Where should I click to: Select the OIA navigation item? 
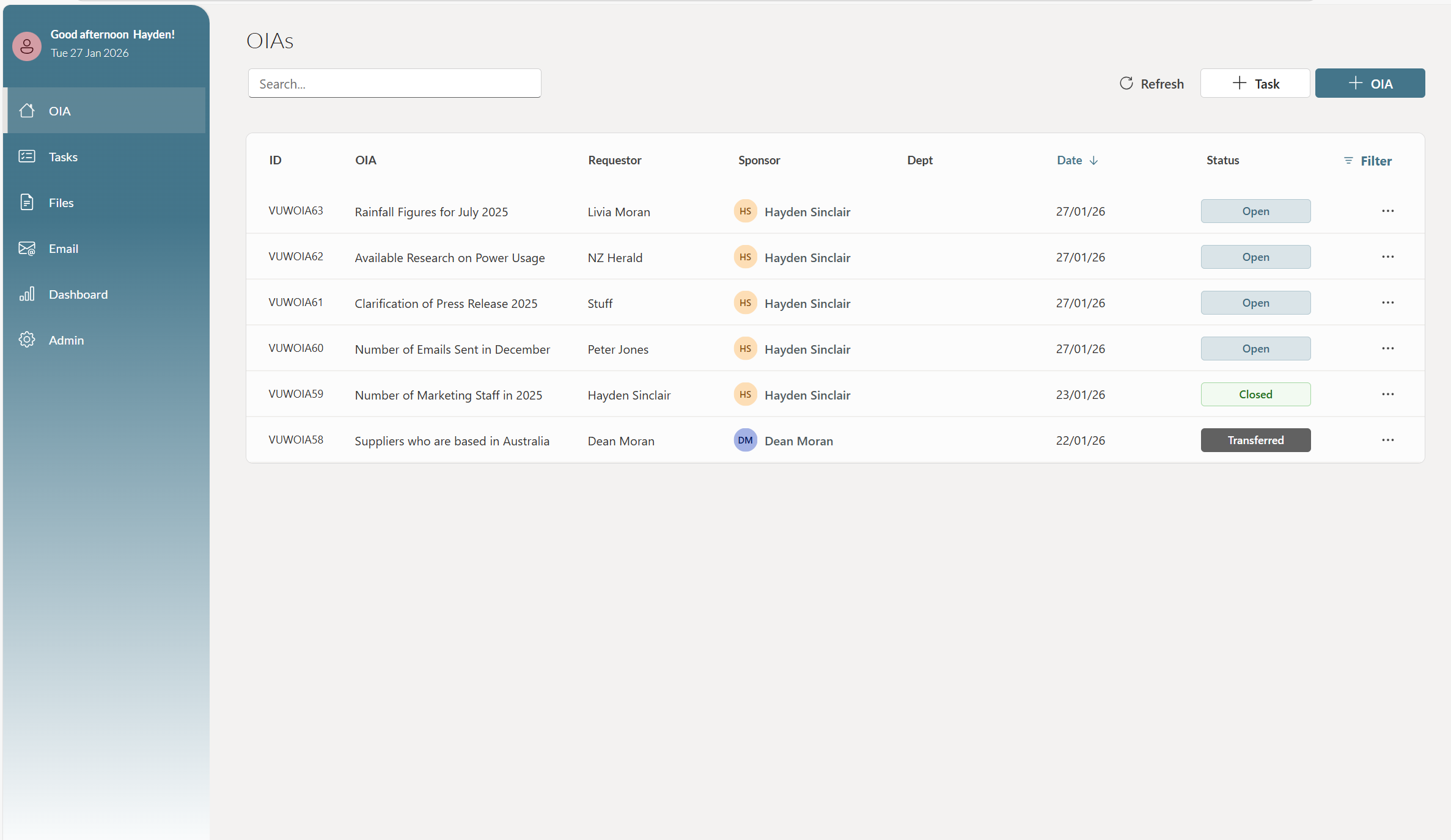click(x=61, y=111)
